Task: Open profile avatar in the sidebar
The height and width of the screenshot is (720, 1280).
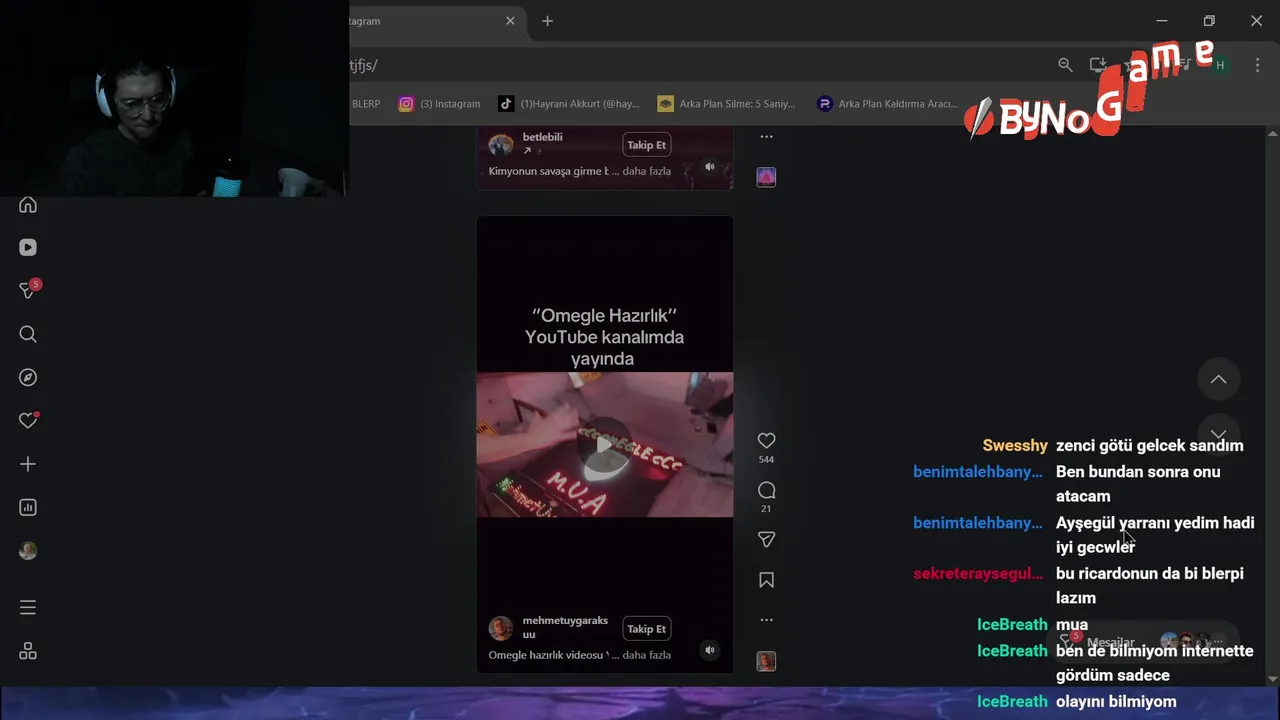Action: 28,551
